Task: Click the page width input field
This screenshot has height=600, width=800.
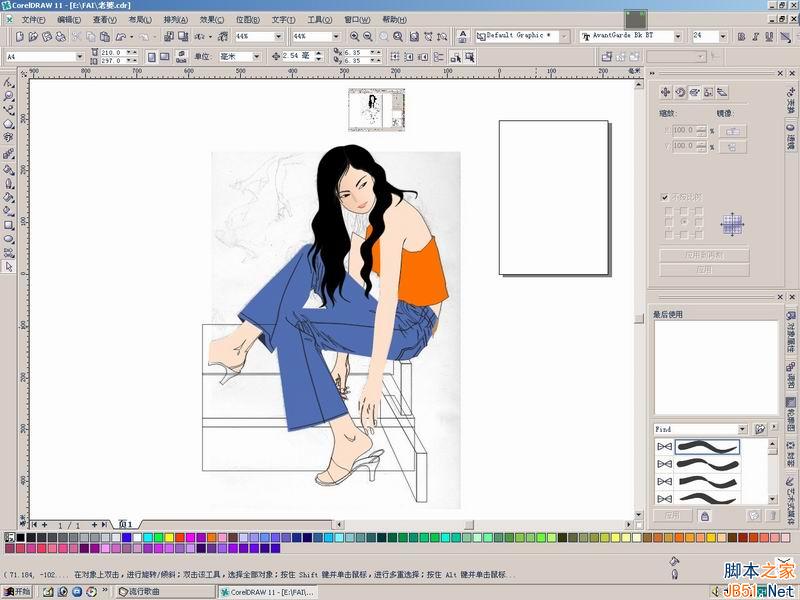Action: pyautogui.click(x=113, y=53)
